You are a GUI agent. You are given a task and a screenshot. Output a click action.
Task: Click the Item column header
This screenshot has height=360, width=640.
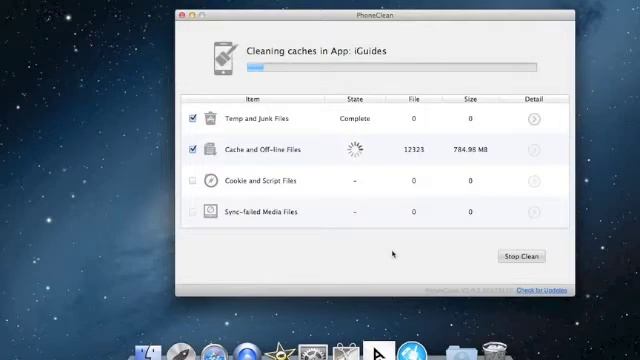pos(253,99)
